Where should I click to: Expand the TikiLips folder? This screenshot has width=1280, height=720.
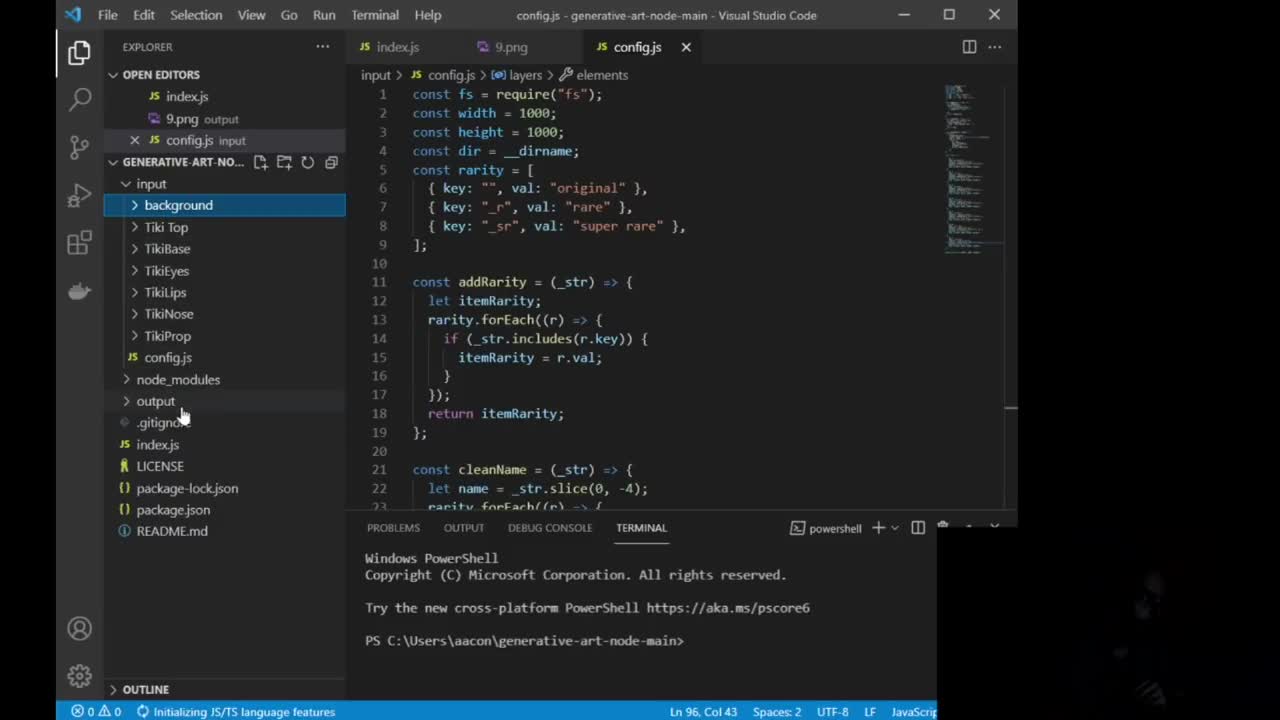[x=165, y=292]
